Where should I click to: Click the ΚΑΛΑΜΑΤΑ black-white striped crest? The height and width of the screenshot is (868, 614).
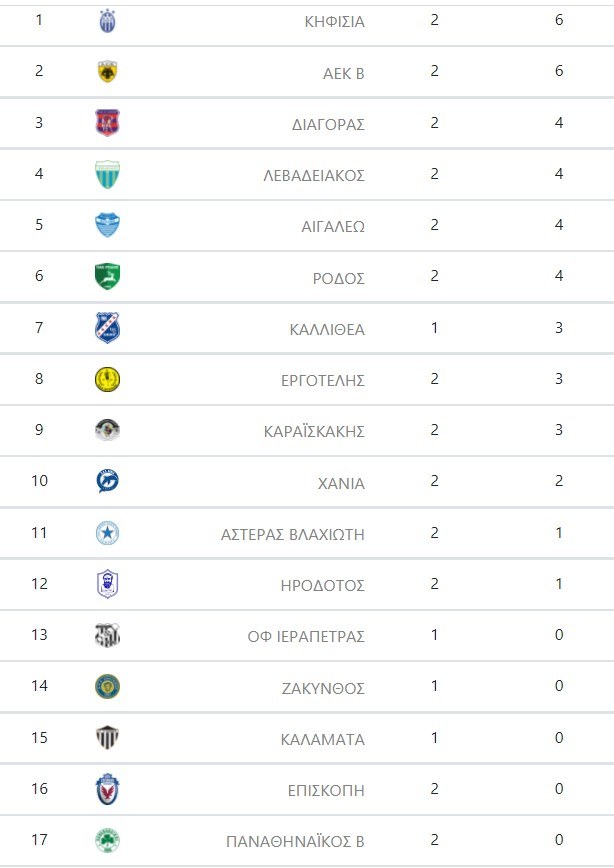click(107, 738)
